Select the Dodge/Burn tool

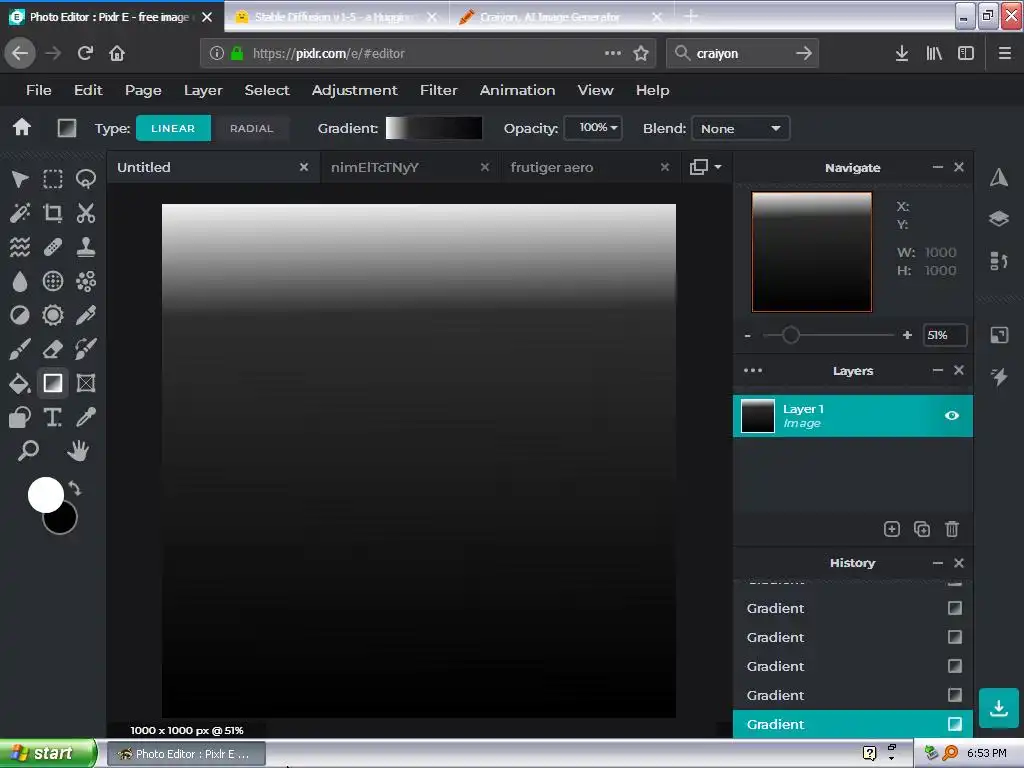click(20, 315)
